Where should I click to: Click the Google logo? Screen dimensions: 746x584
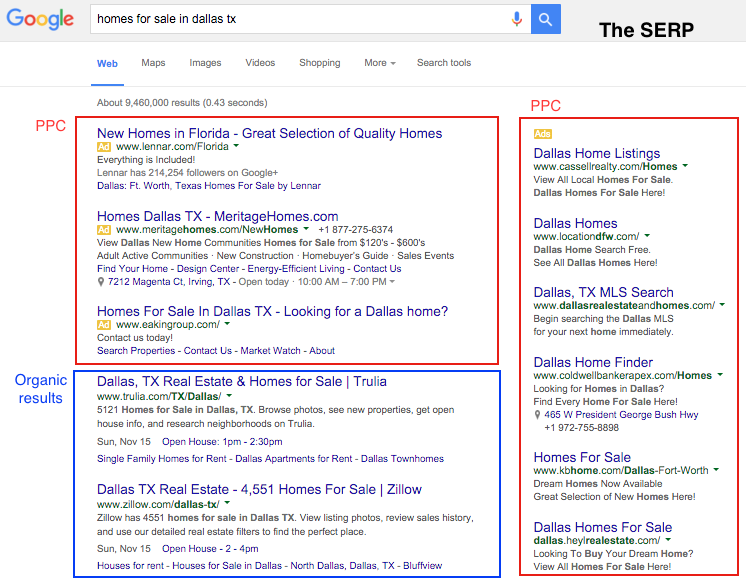[x=40, y=19]
